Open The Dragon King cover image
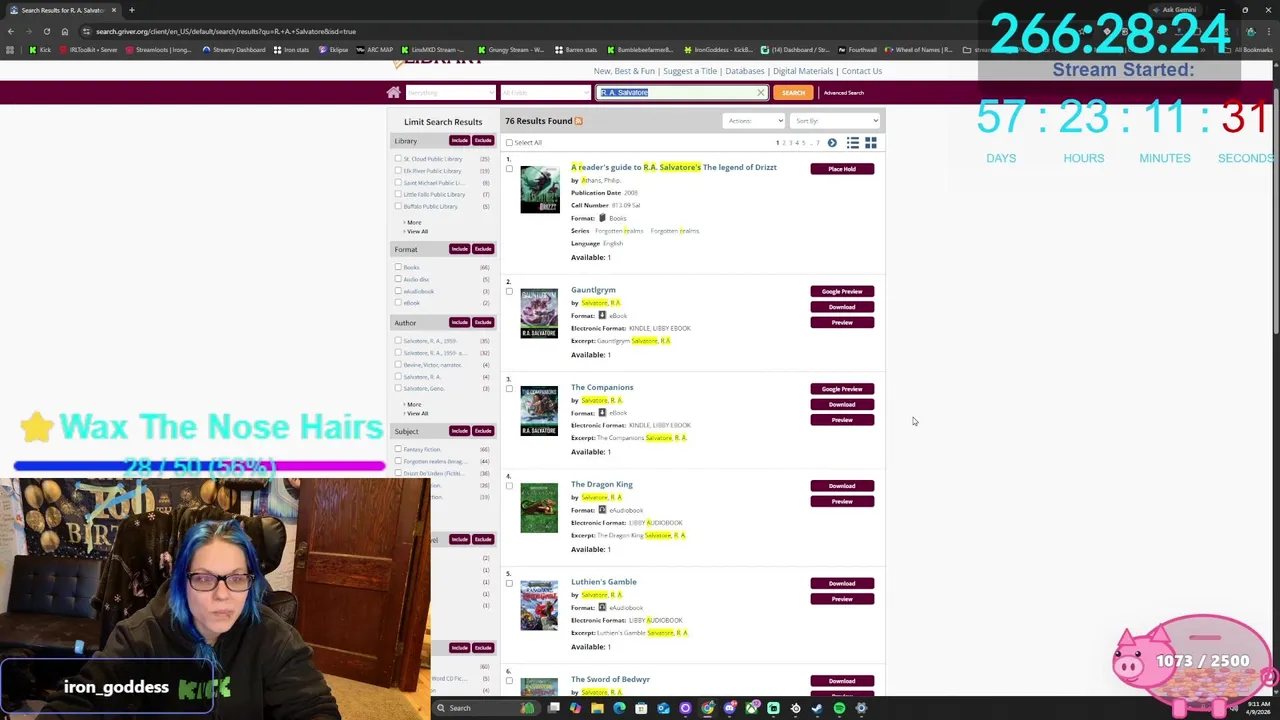Screen dimensions: 1280x720 [x=539, y=508]
